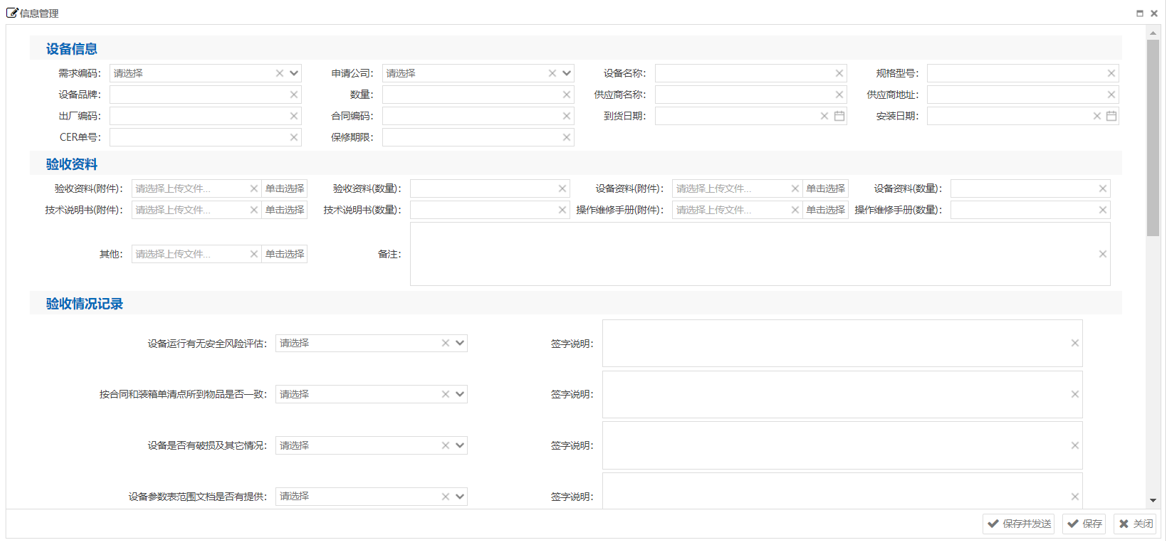The image size is (1166, 541).
Task: Click the vertical scrollbar down arrow
Action: click(1153, 501)
